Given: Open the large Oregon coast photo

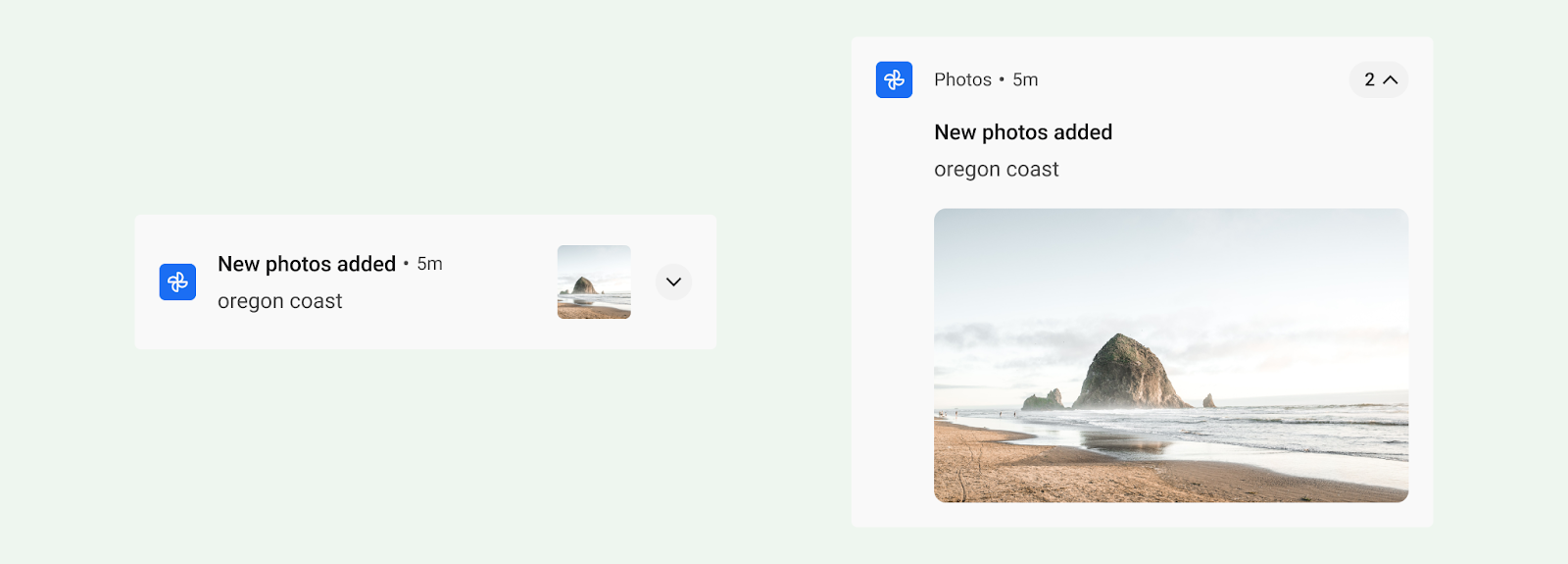Looking at the screenshot, I should click(1170, 355).
